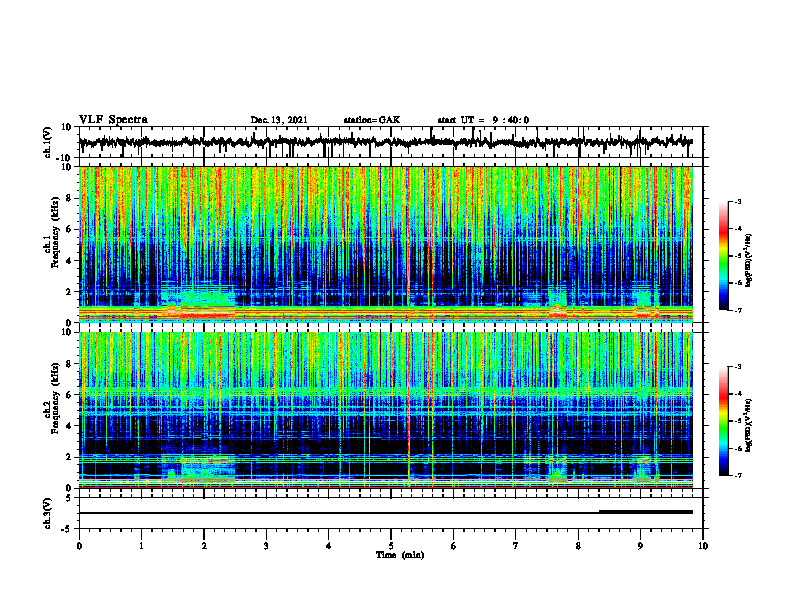The width and height of the screenshot is (792, 612).
Task: Click the ch.2 color scale log(PSD) unit label
Action: 749,425
